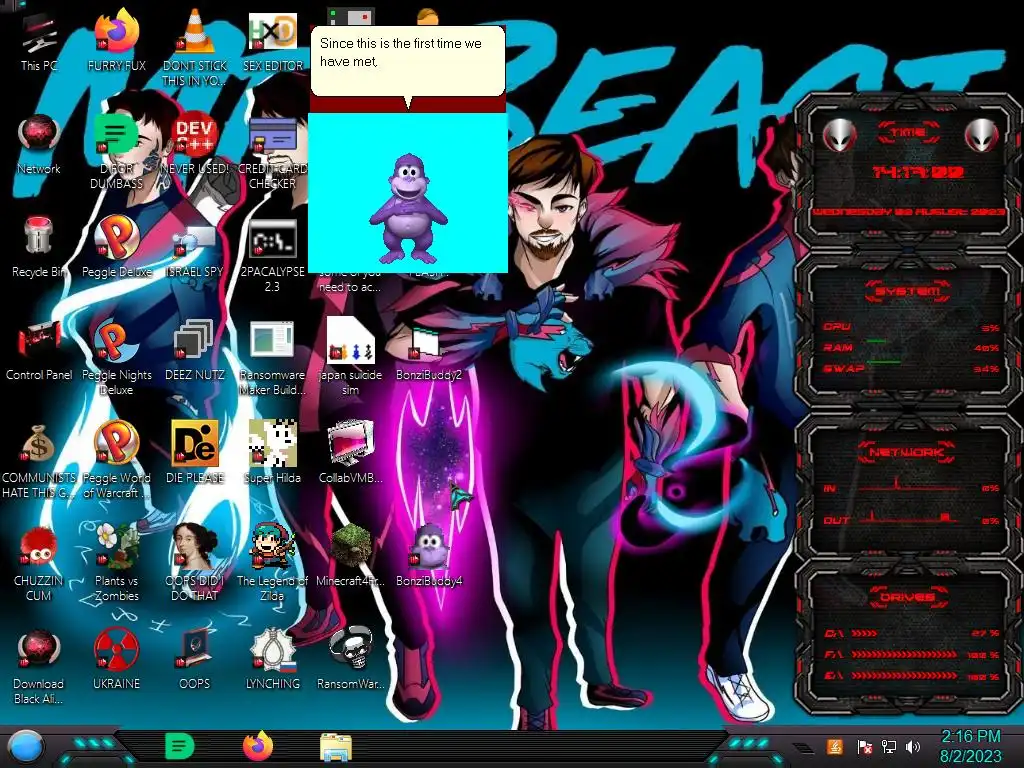This screenshot has width=1024, height=768.
Task: Launch Peggle Deluxe shortcut
Action: (116, 246)
